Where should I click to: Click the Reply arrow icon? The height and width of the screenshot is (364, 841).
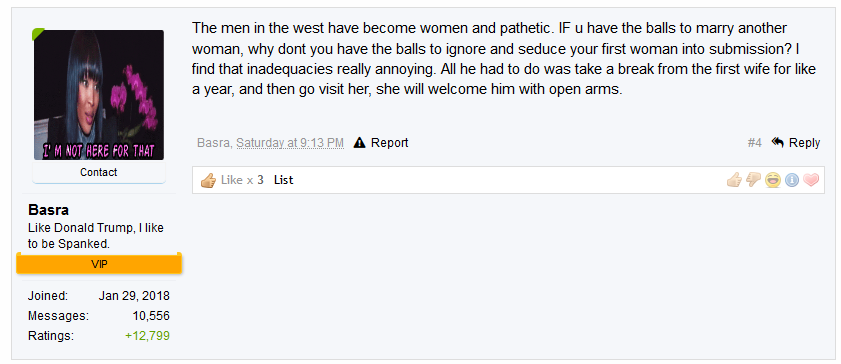777,142
